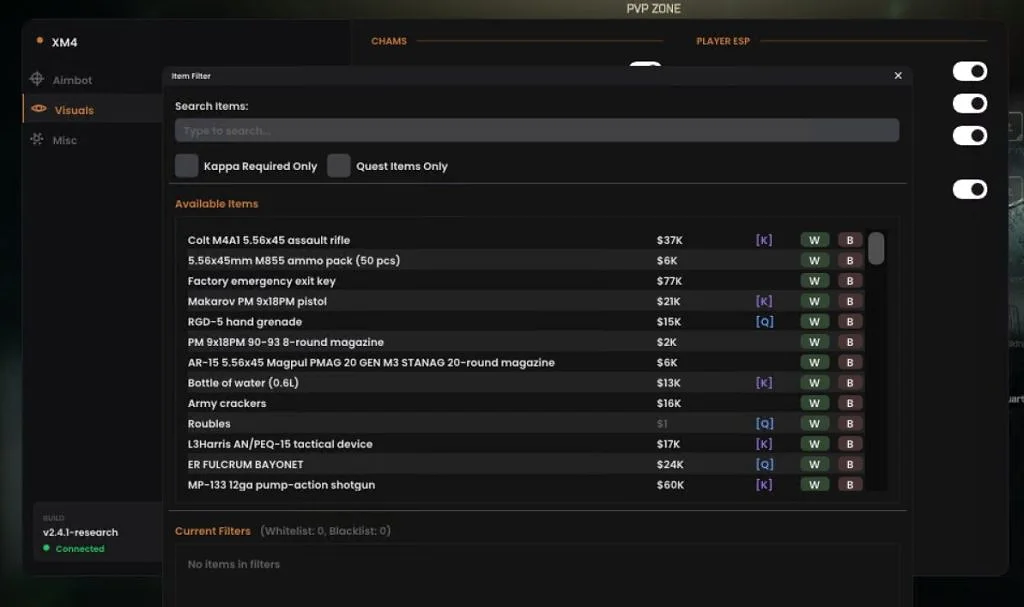Viewport: 1024px width, 607px height.
Task: Whitelist the Factory emergency exit key
Action: 814,281
